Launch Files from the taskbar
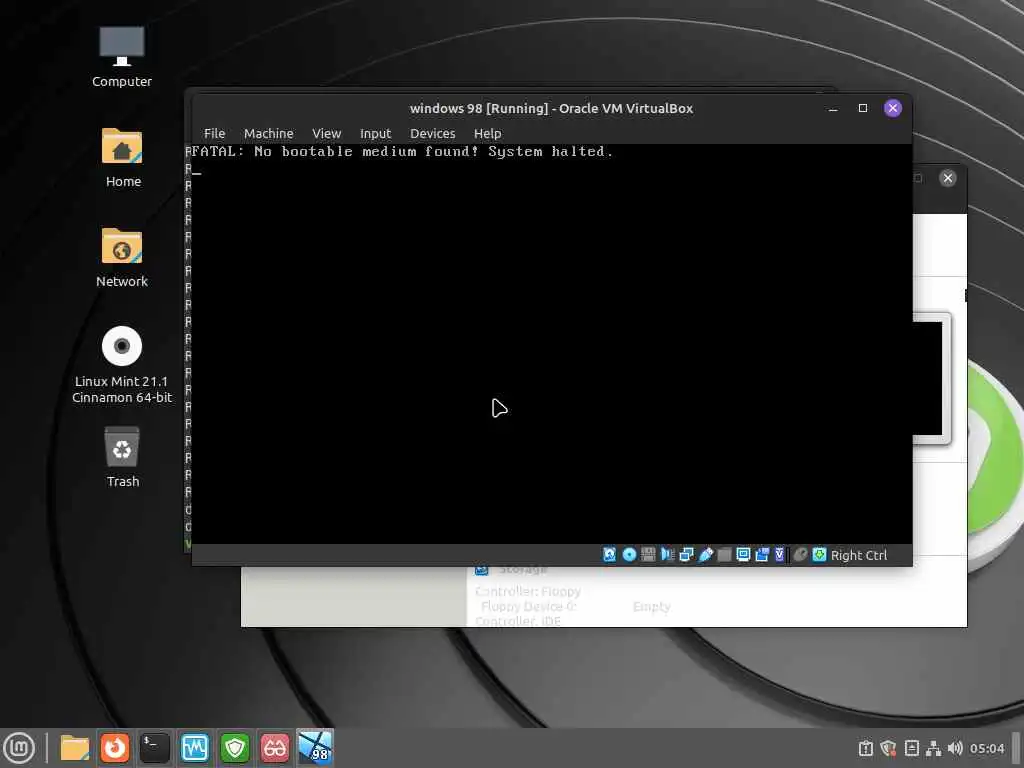The image size is (1024, 768). point(74,748)
